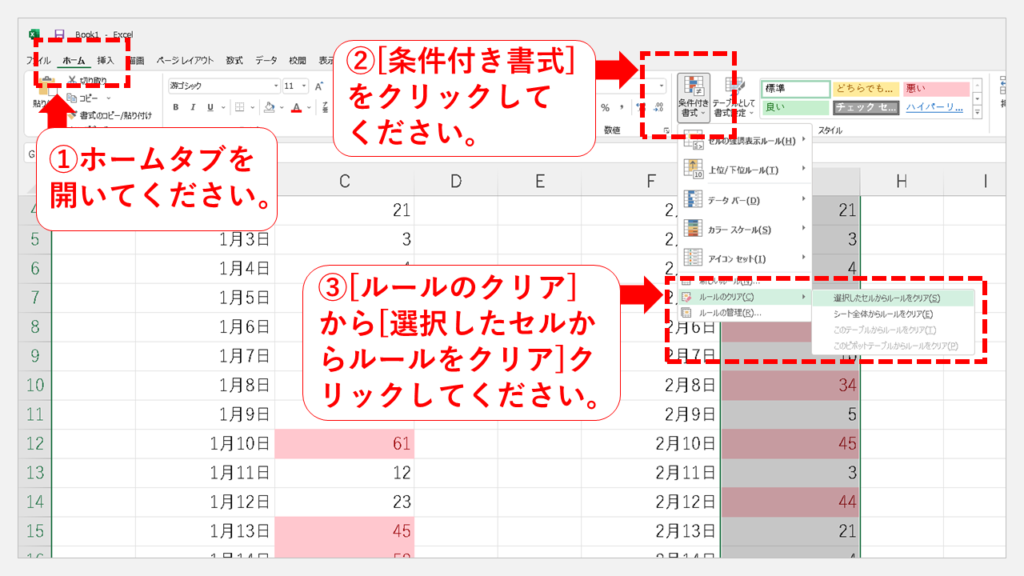
Task: Select column H header
Action: coord(901,181)
